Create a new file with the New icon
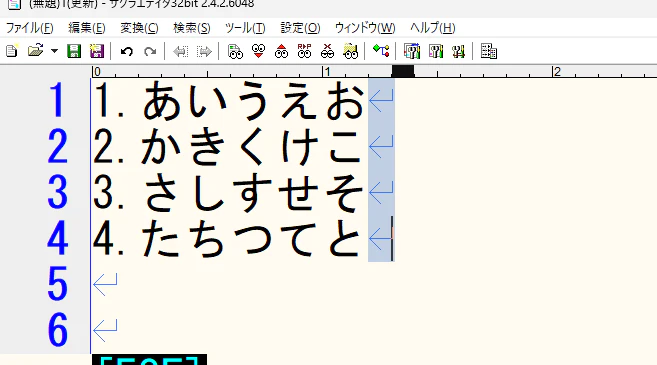This screenshot has height=365, width=657. click(12, 51)
